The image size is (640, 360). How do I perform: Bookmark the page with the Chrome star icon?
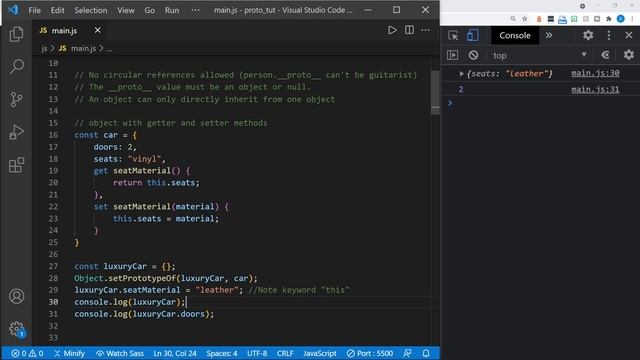525,19
